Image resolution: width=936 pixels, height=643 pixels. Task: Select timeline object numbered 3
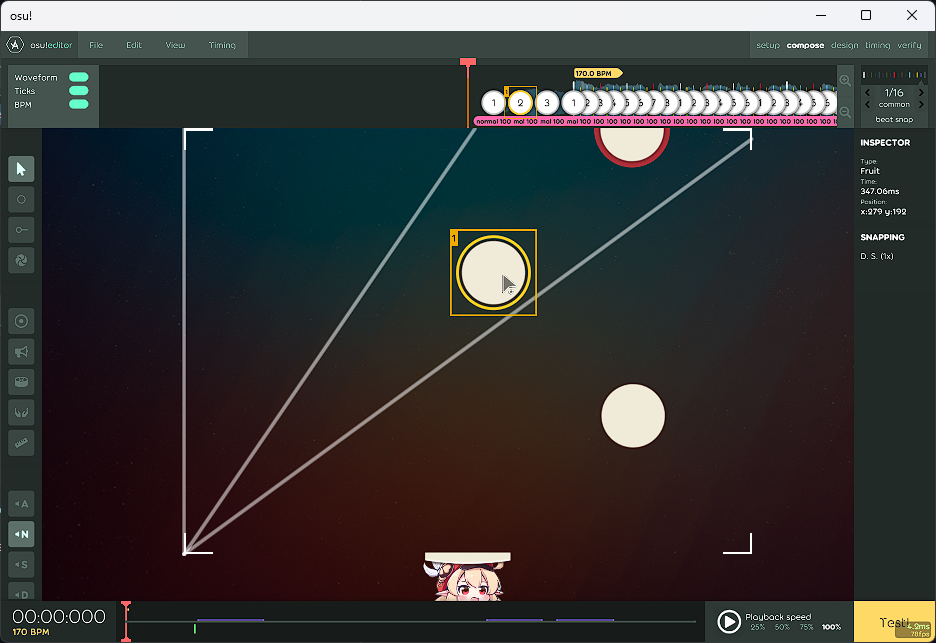click(547, 103)
